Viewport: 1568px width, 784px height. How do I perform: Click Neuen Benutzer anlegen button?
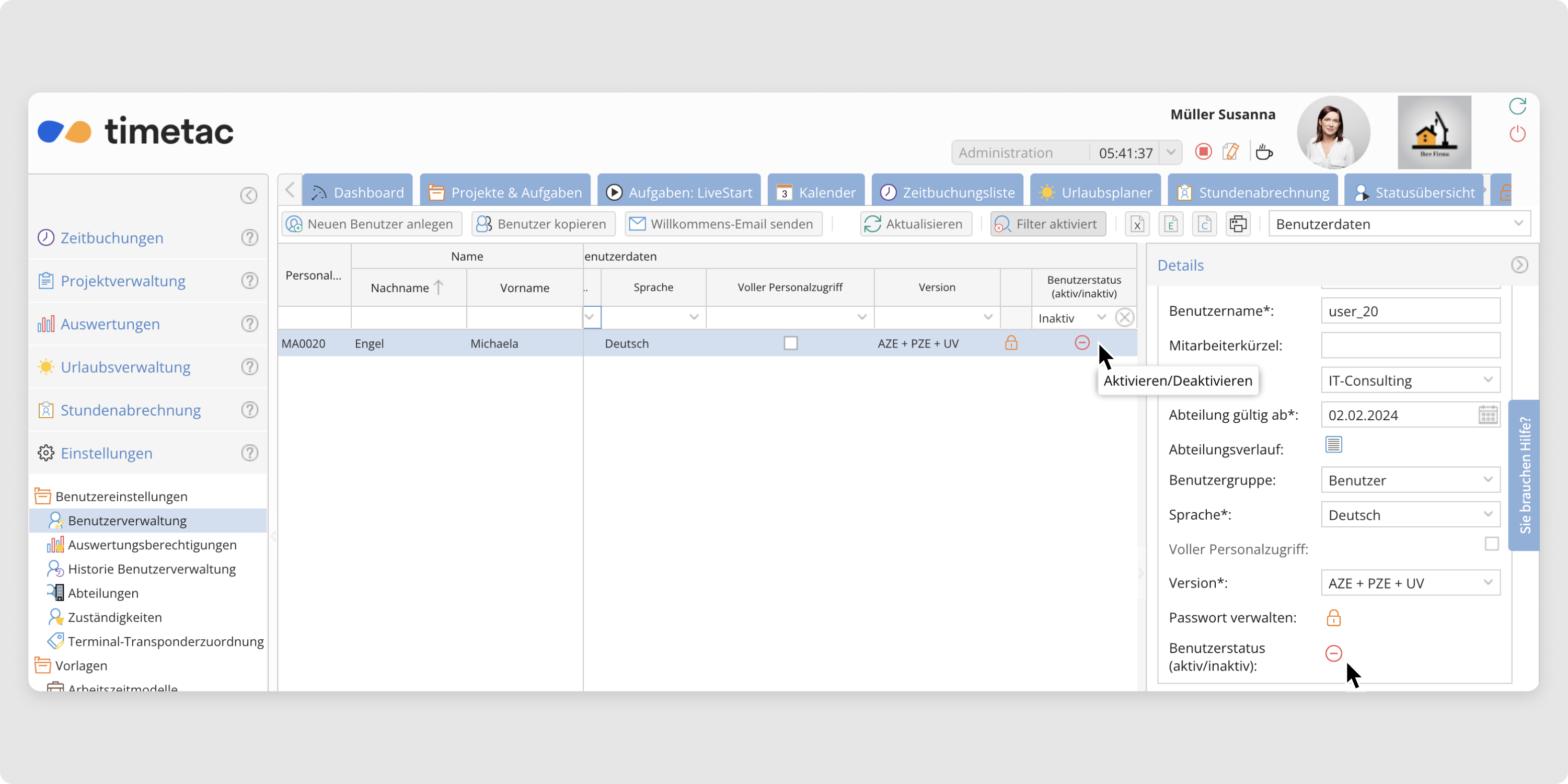371,224
